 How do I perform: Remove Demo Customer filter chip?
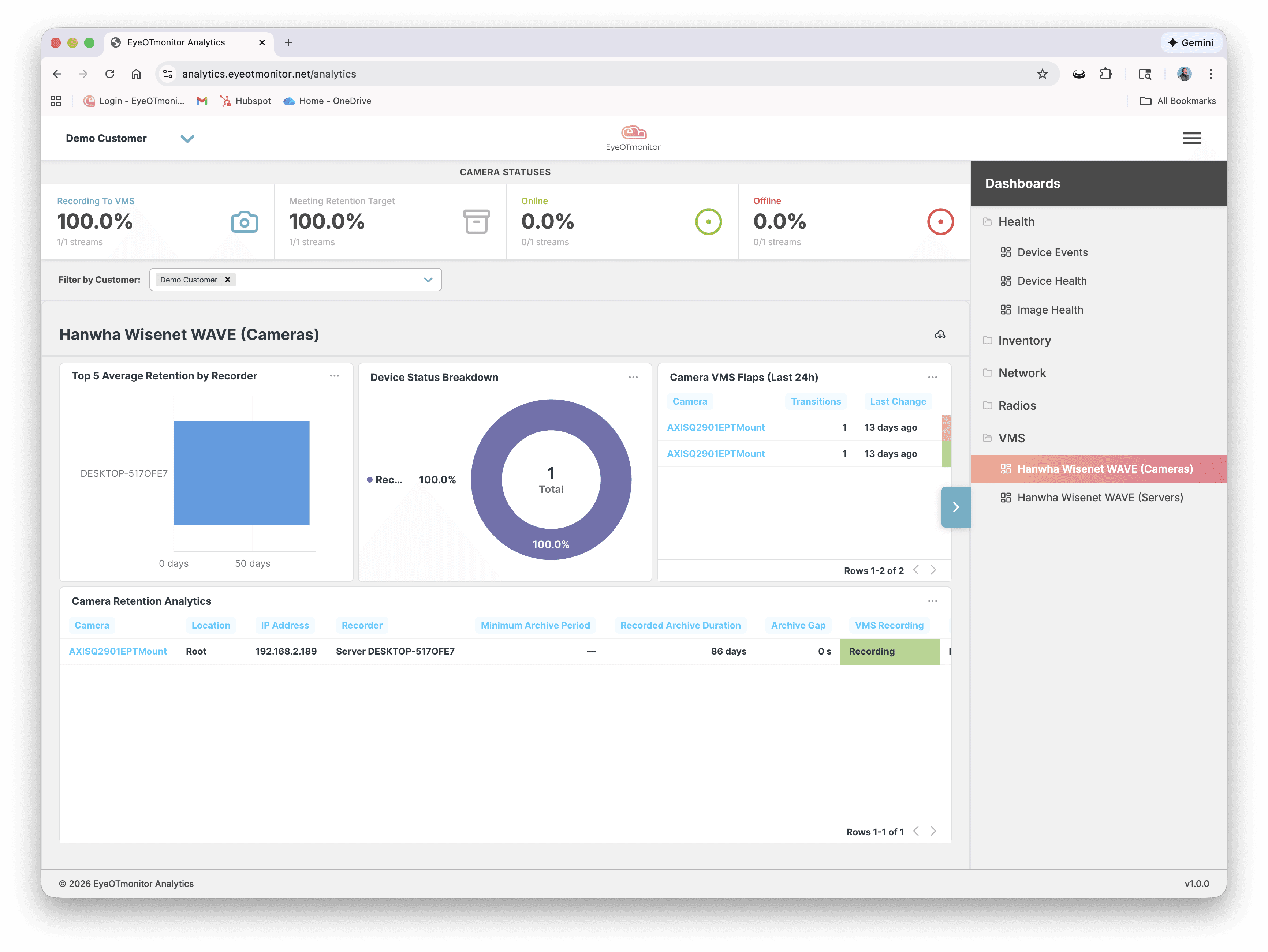click(x=228, y=280)
